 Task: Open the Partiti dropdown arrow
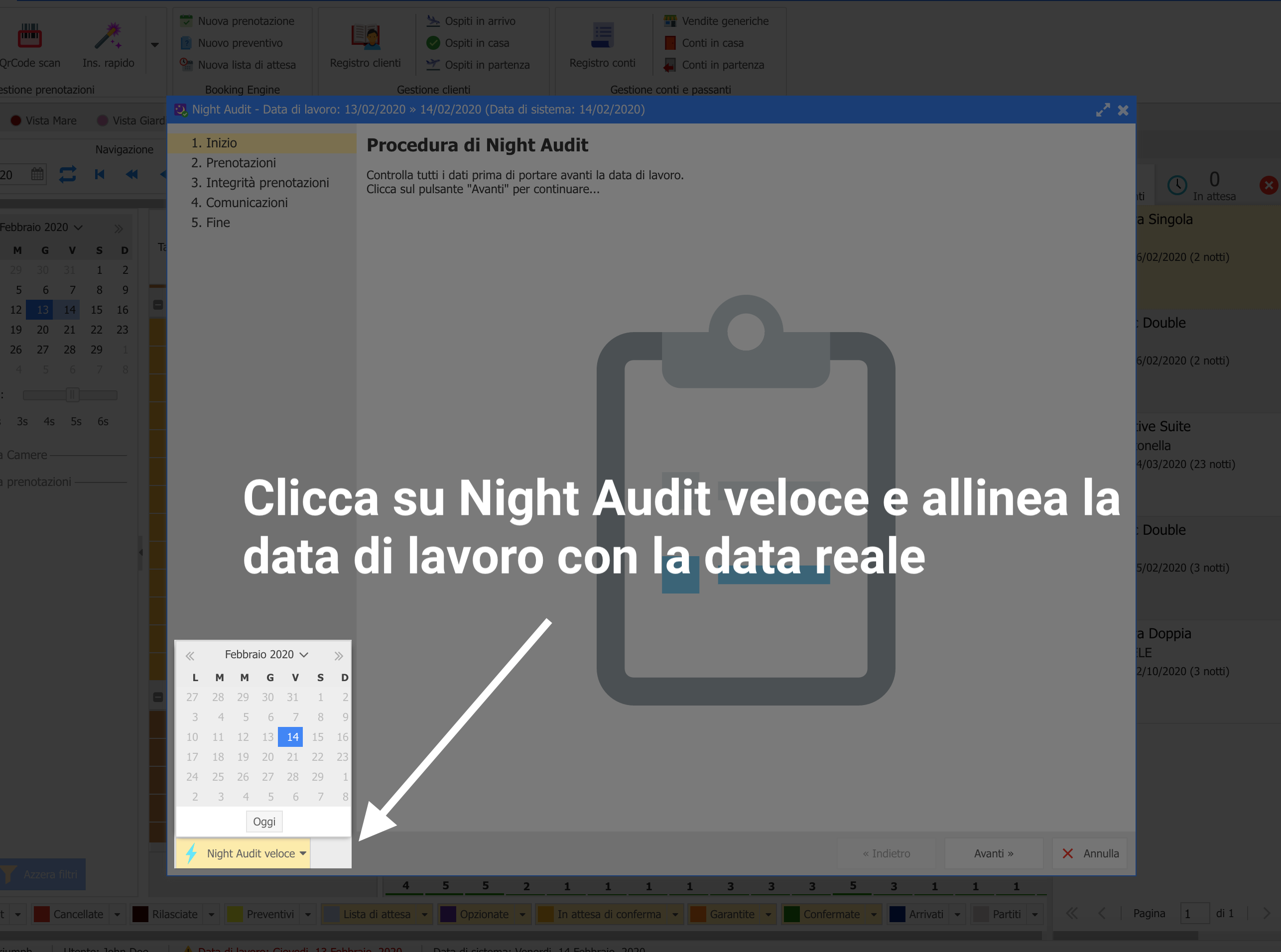[x=1035, y=914]
